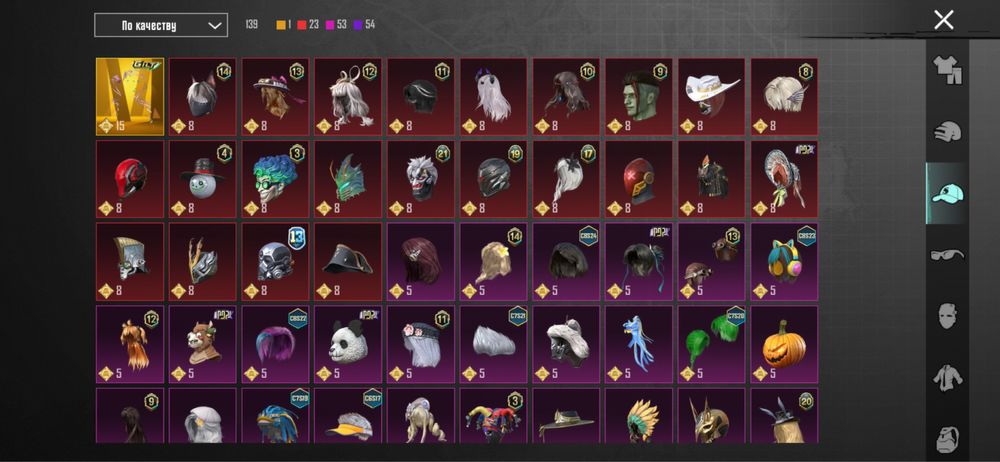The height and width of the screenshot is (462, 1000).
Task: Filter by the purple quality count 54
Action: pos(364,25)
